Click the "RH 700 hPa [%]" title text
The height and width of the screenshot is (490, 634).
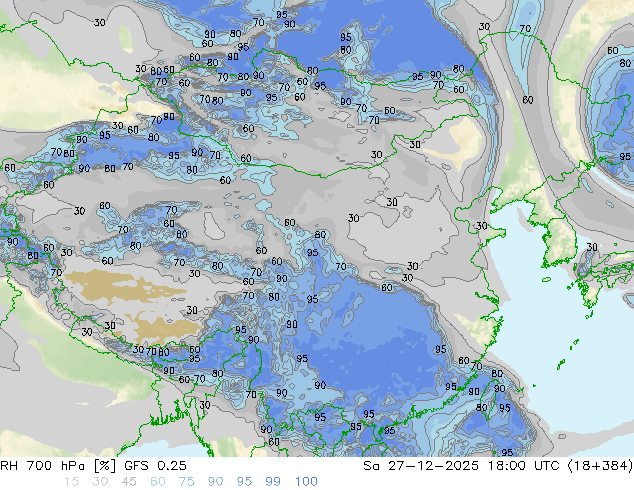(59, 466)
